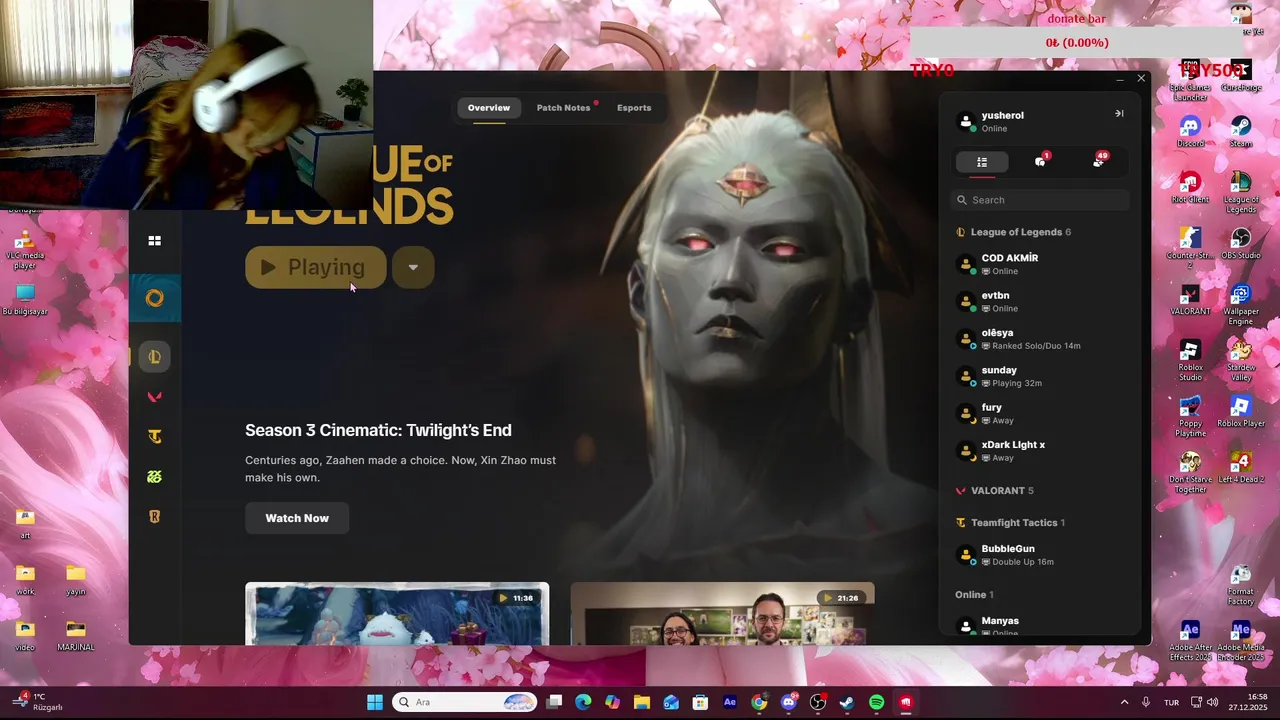Click the Playing button

pyautogui.click(x=316, y=267)
